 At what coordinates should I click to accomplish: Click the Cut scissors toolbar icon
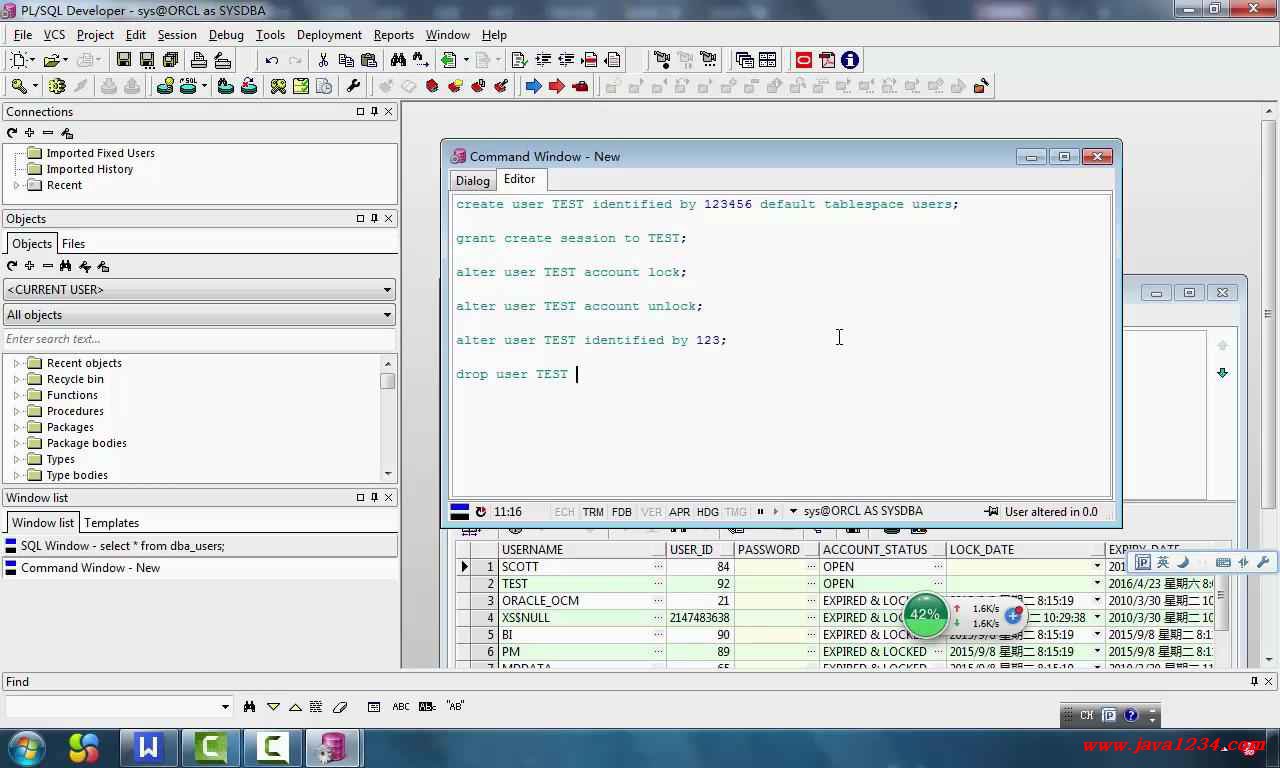coord(323,60)
